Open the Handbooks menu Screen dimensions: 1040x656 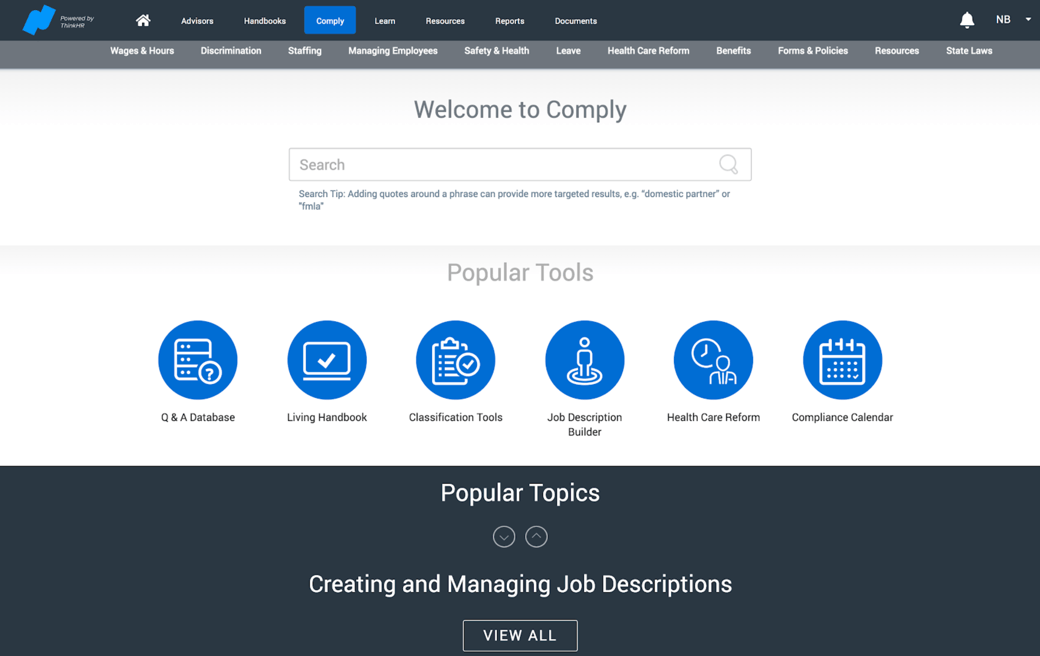coord(265,21)
